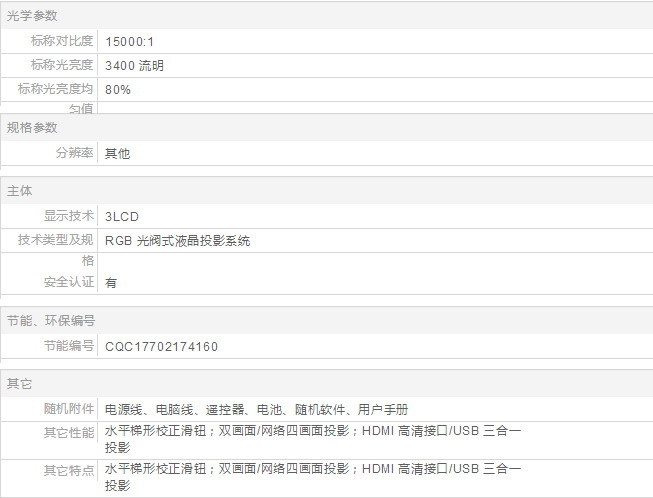Click the 规格参数 section header
This screenshot has height=498, width=653.
32,127
